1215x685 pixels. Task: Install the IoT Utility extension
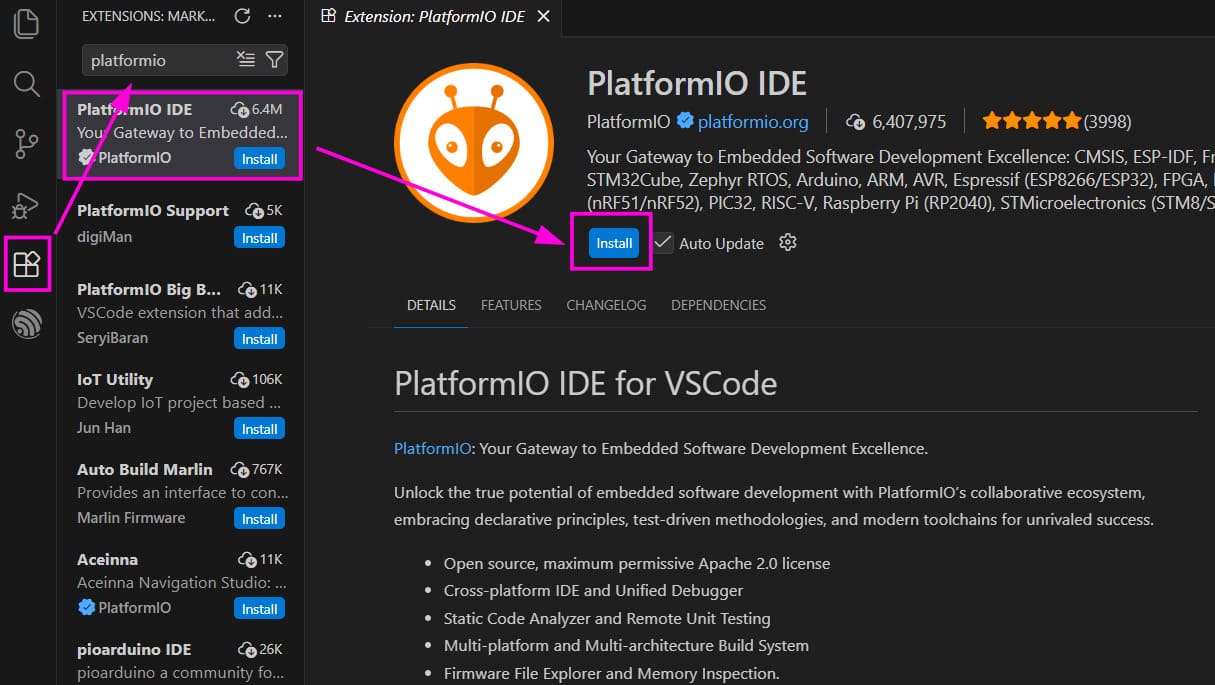(260, 429)
